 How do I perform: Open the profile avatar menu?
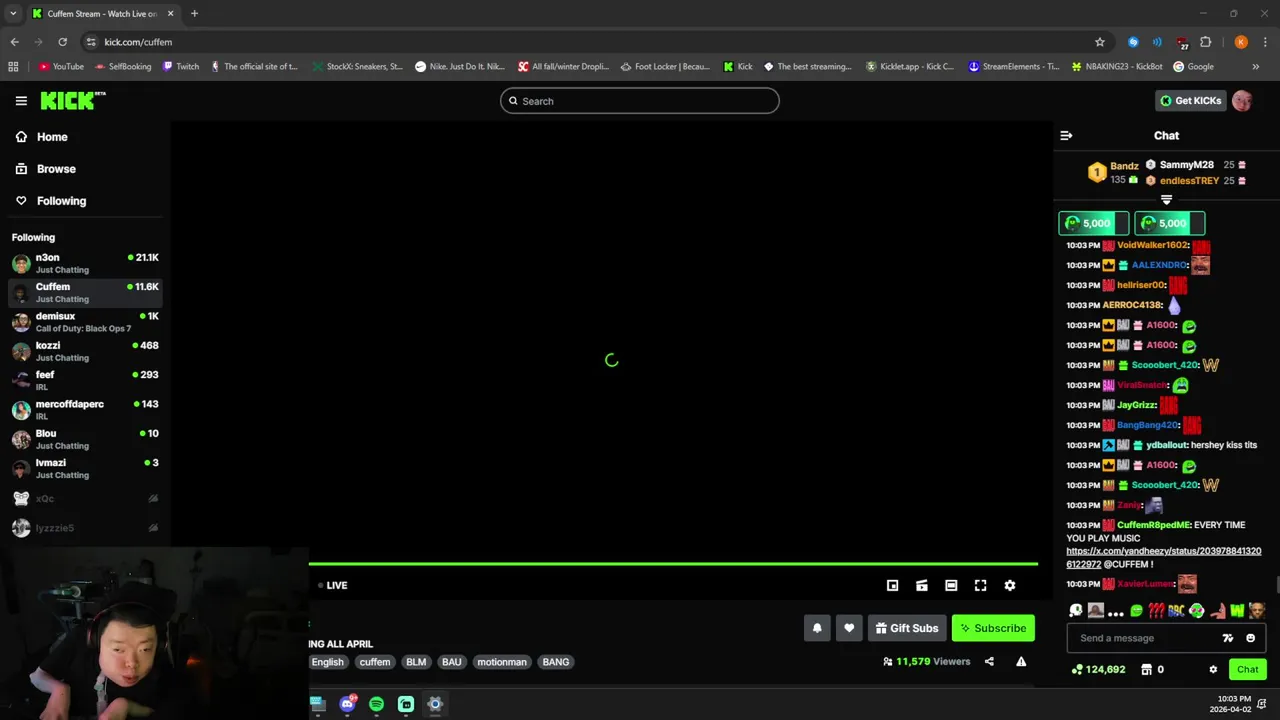click(1242, 101)
